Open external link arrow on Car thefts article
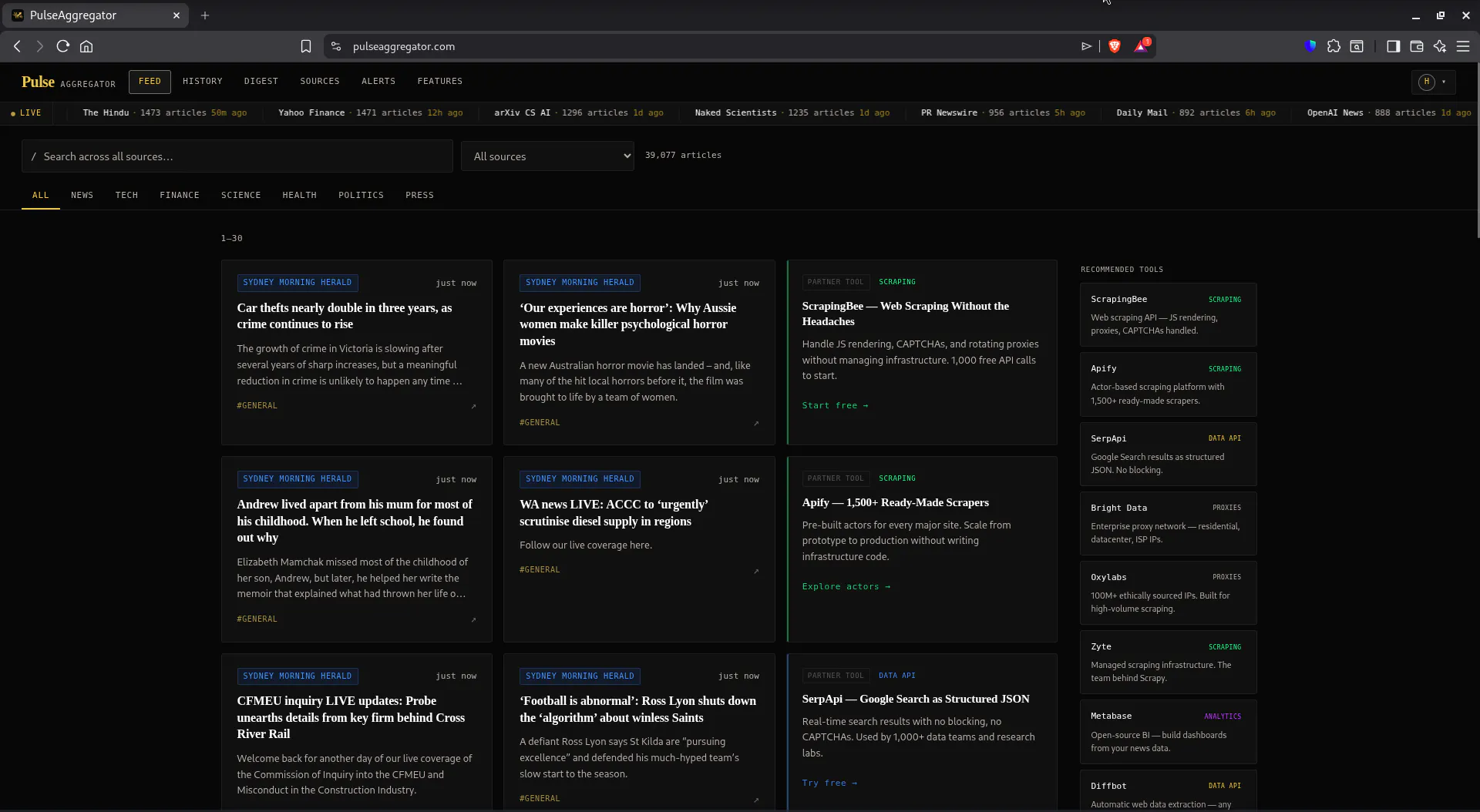 pos(473,406)
